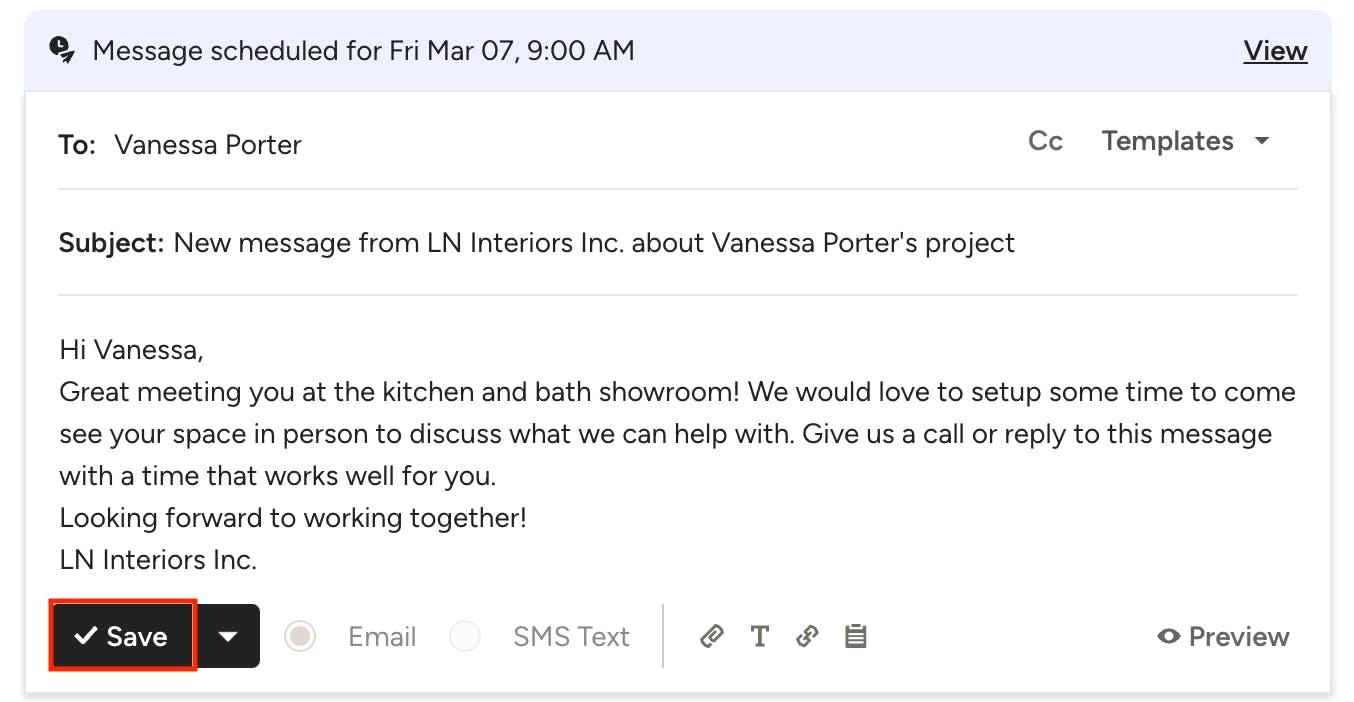Click the Preview button
Screen dimensions: 1354x702
(1223, 636)
